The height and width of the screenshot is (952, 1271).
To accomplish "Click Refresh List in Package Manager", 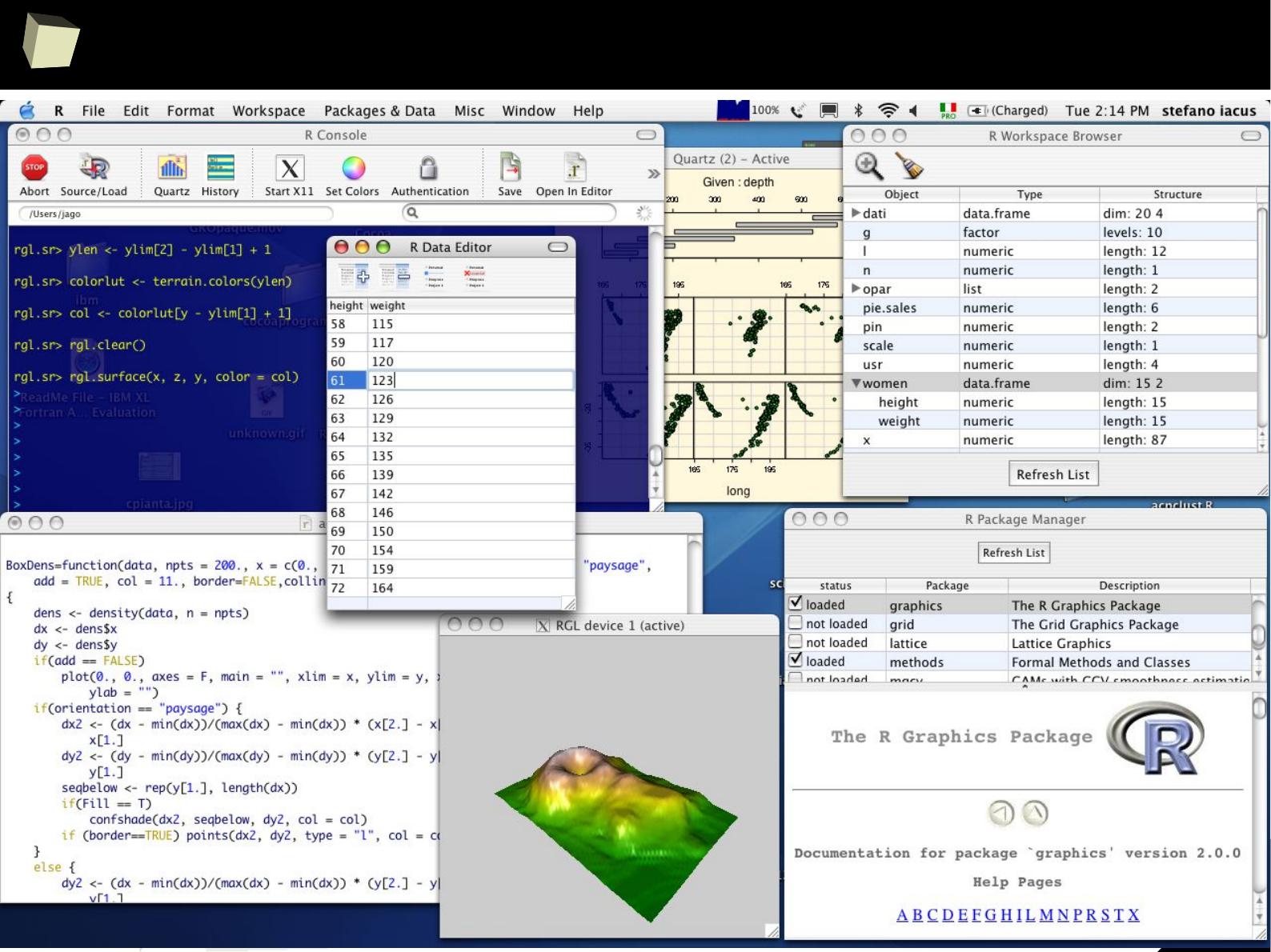I will (1013, 553).
